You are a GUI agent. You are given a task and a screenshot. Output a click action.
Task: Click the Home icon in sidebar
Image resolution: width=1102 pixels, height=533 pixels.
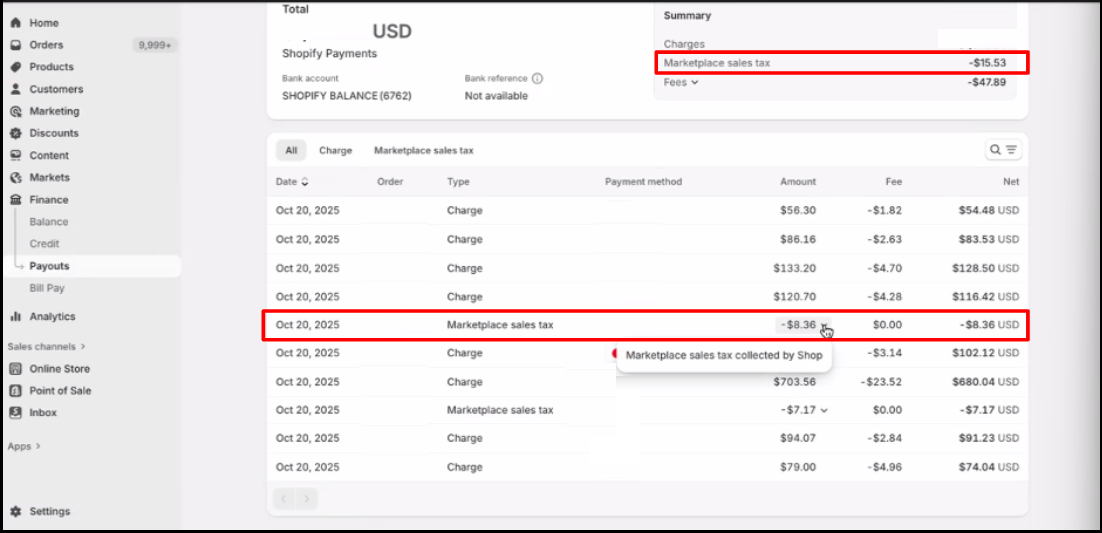16,23
